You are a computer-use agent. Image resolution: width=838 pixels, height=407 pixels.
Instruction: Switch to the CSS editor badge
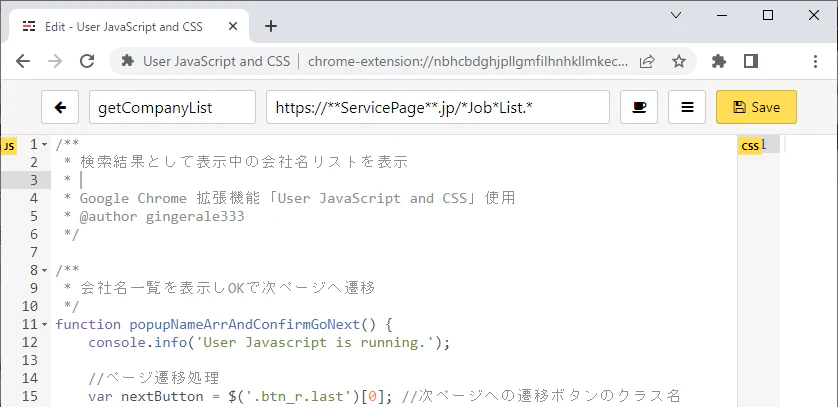(750, 146)
